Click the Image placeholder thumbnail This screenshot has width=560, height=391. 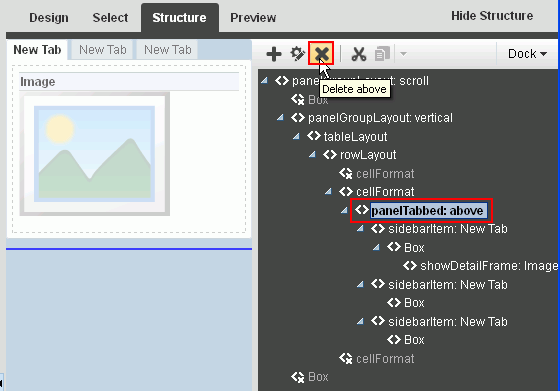click(x=95, y=154)
